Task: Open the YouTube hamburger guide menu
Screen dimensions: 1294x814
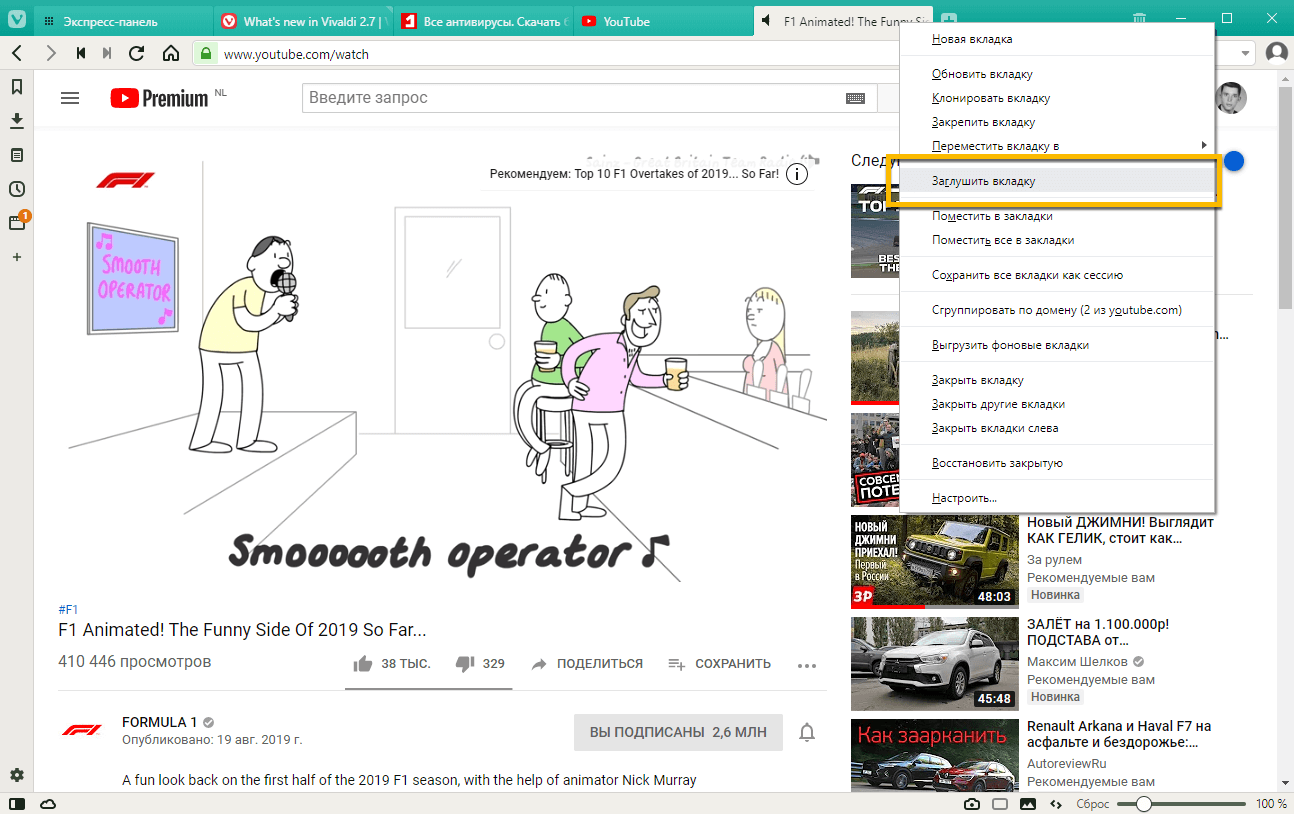Action: pyautogui.click(x=70, y=98)
